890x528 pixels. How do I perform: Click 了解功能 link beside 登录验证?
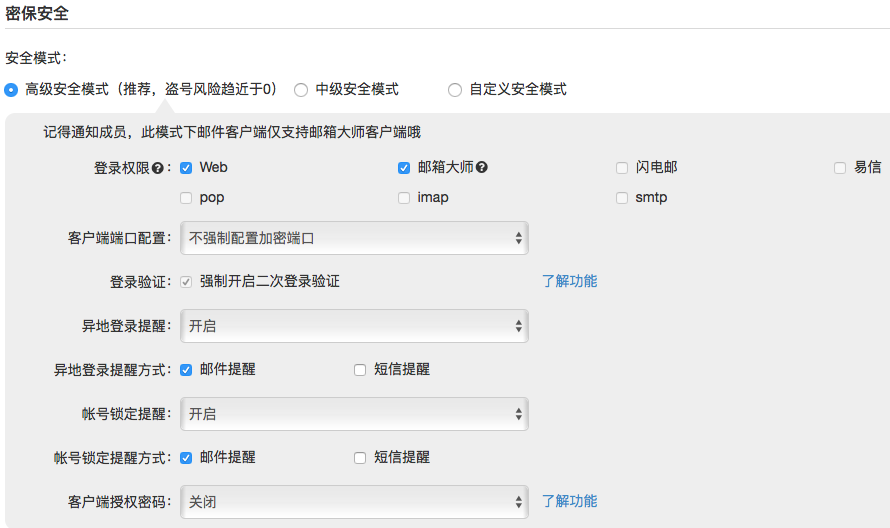click(x=569, y=281)
